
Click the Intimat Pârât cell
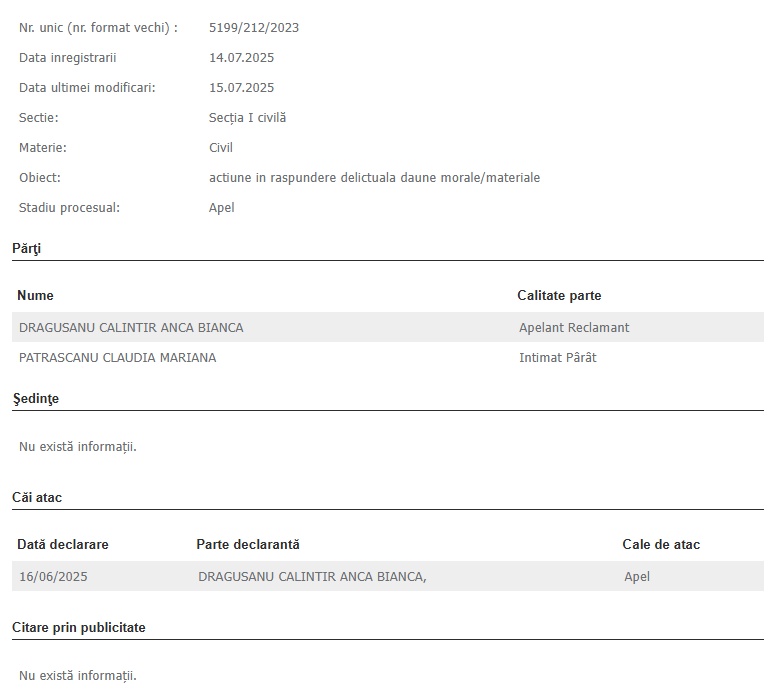click(x=558, y=358)
